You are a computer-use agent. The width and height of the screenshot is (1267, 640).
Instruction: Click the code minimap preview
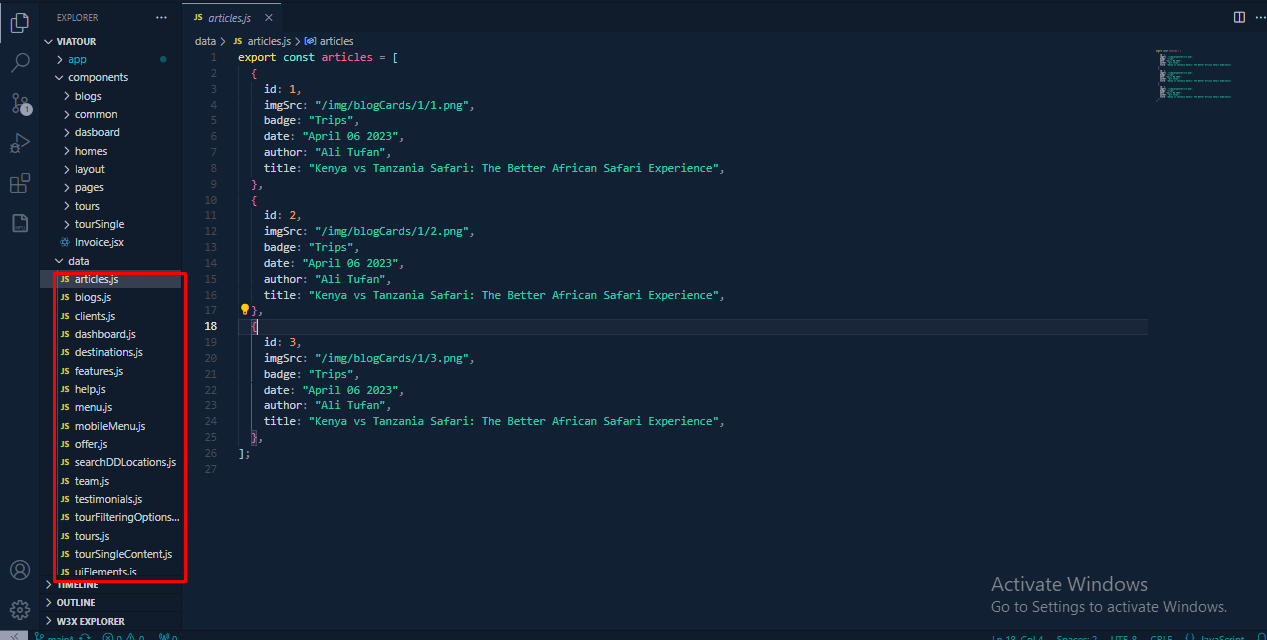coord(1194,75)
